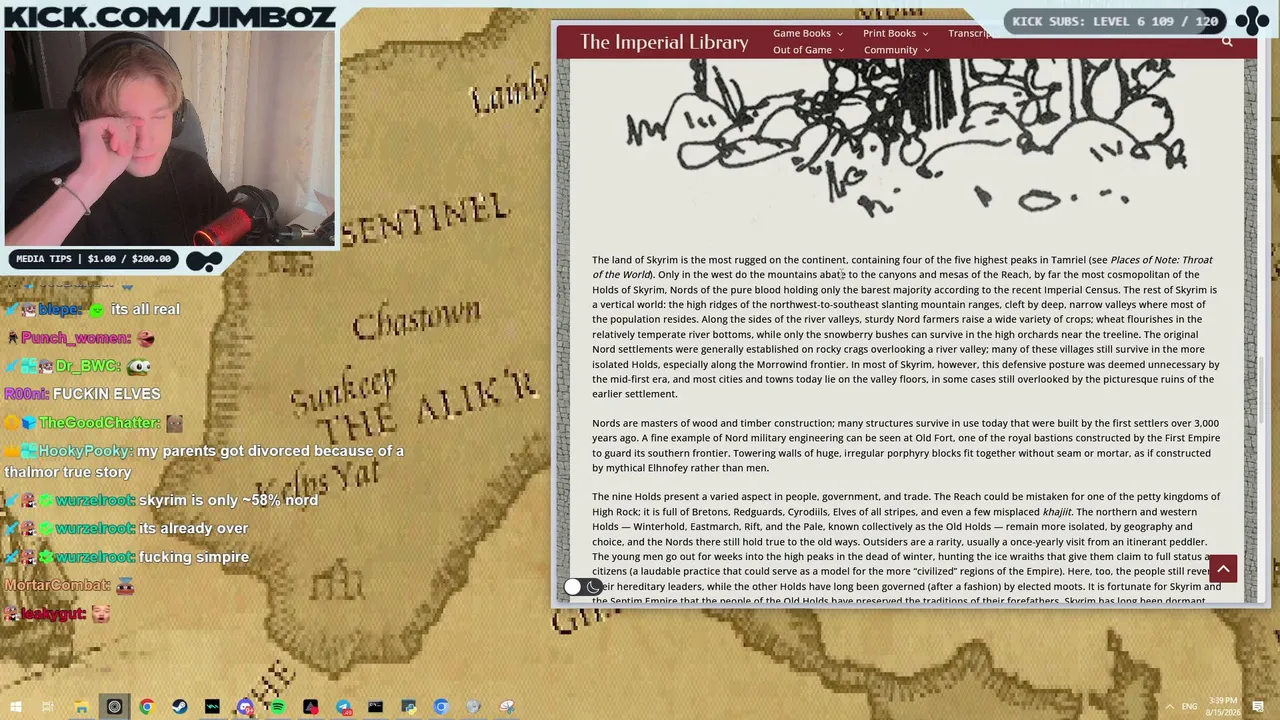Expand the Print Books menu

(896, 33)
